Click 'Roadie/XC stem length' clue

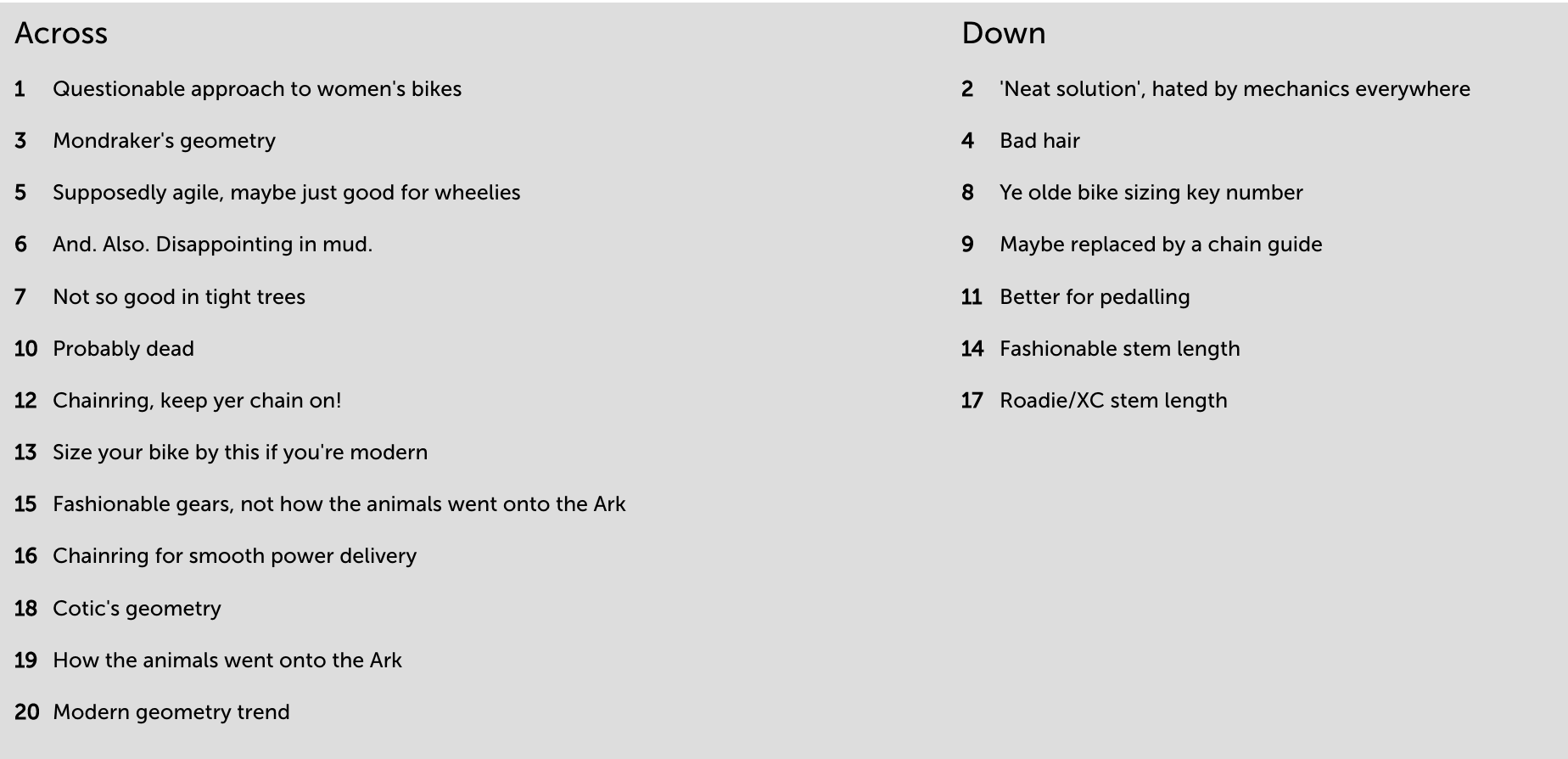tap(1112, 401)
